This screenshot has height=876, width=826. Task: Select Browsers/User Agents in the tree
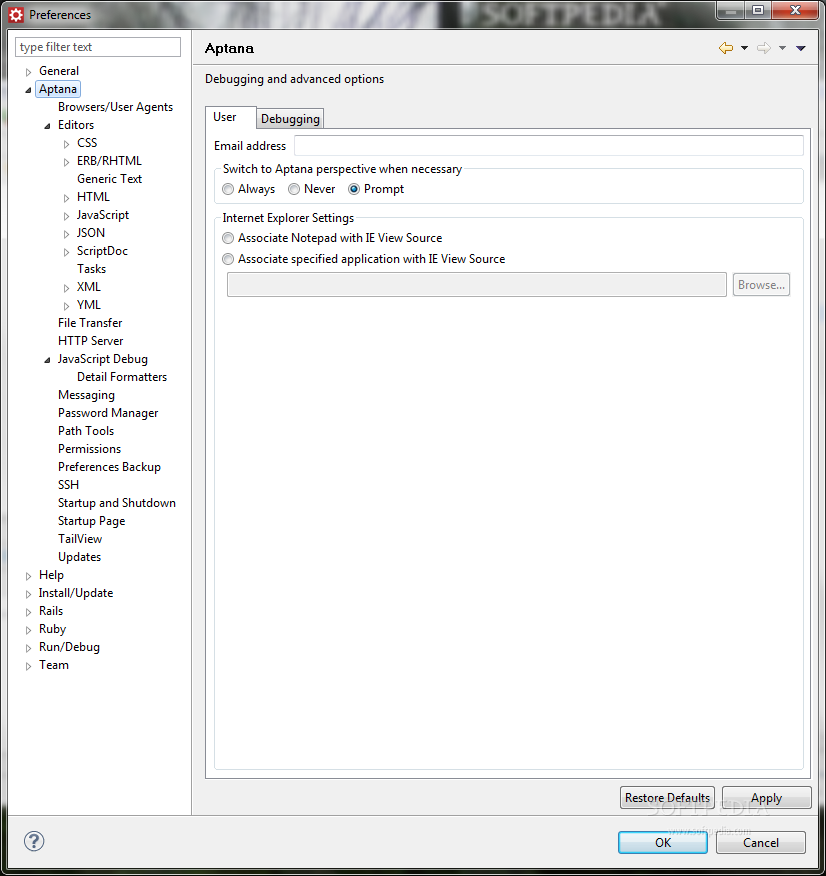tap(115, 107)
